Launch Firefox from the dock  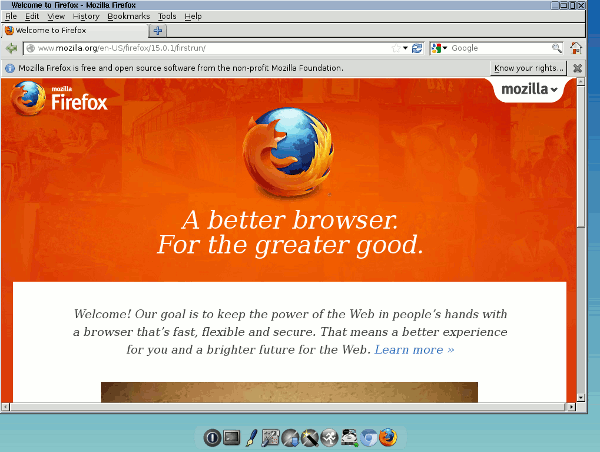coord(388,437)
